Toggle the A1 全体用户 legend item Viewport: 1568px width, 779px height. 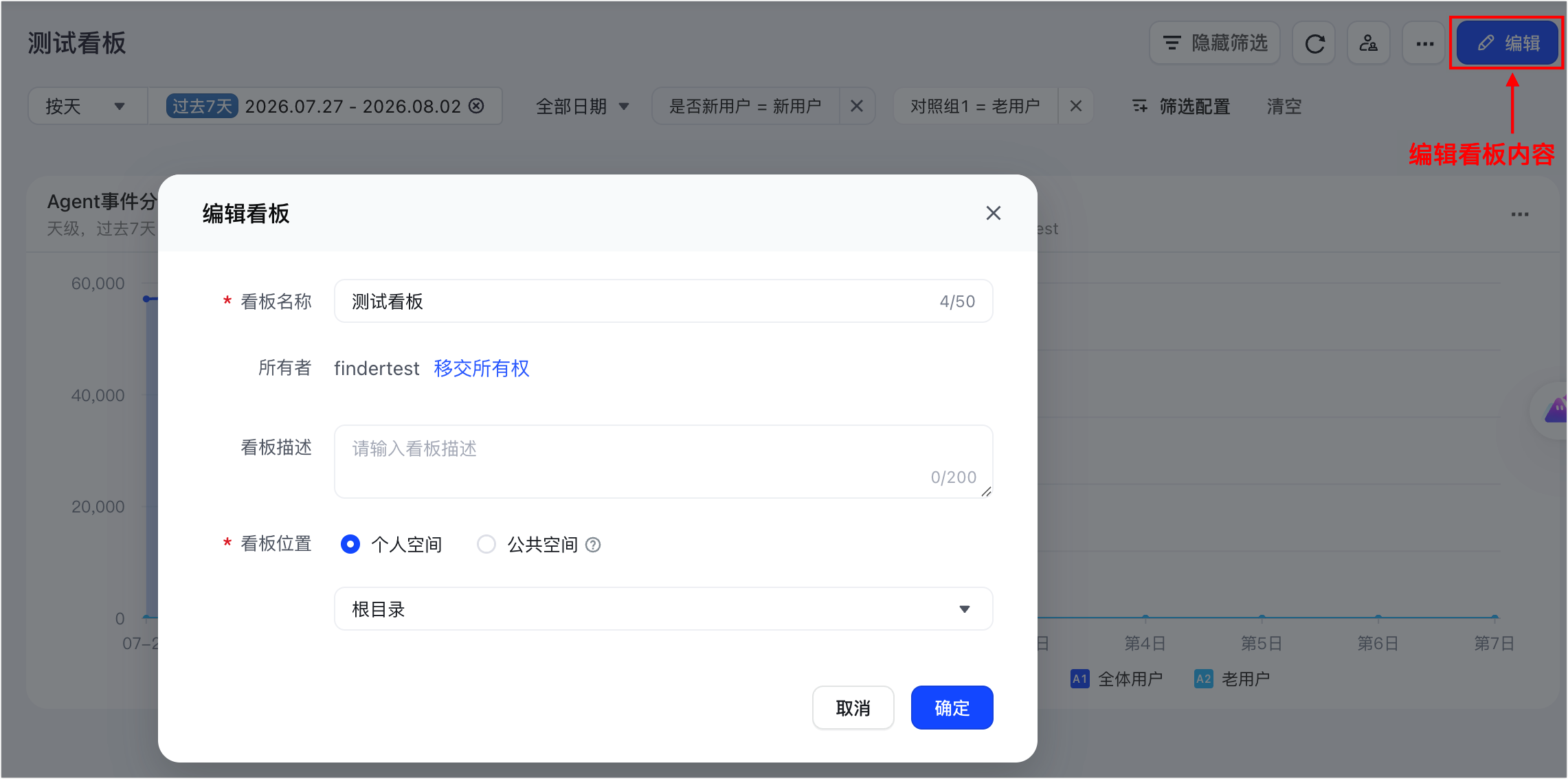tap(1117, 679)
